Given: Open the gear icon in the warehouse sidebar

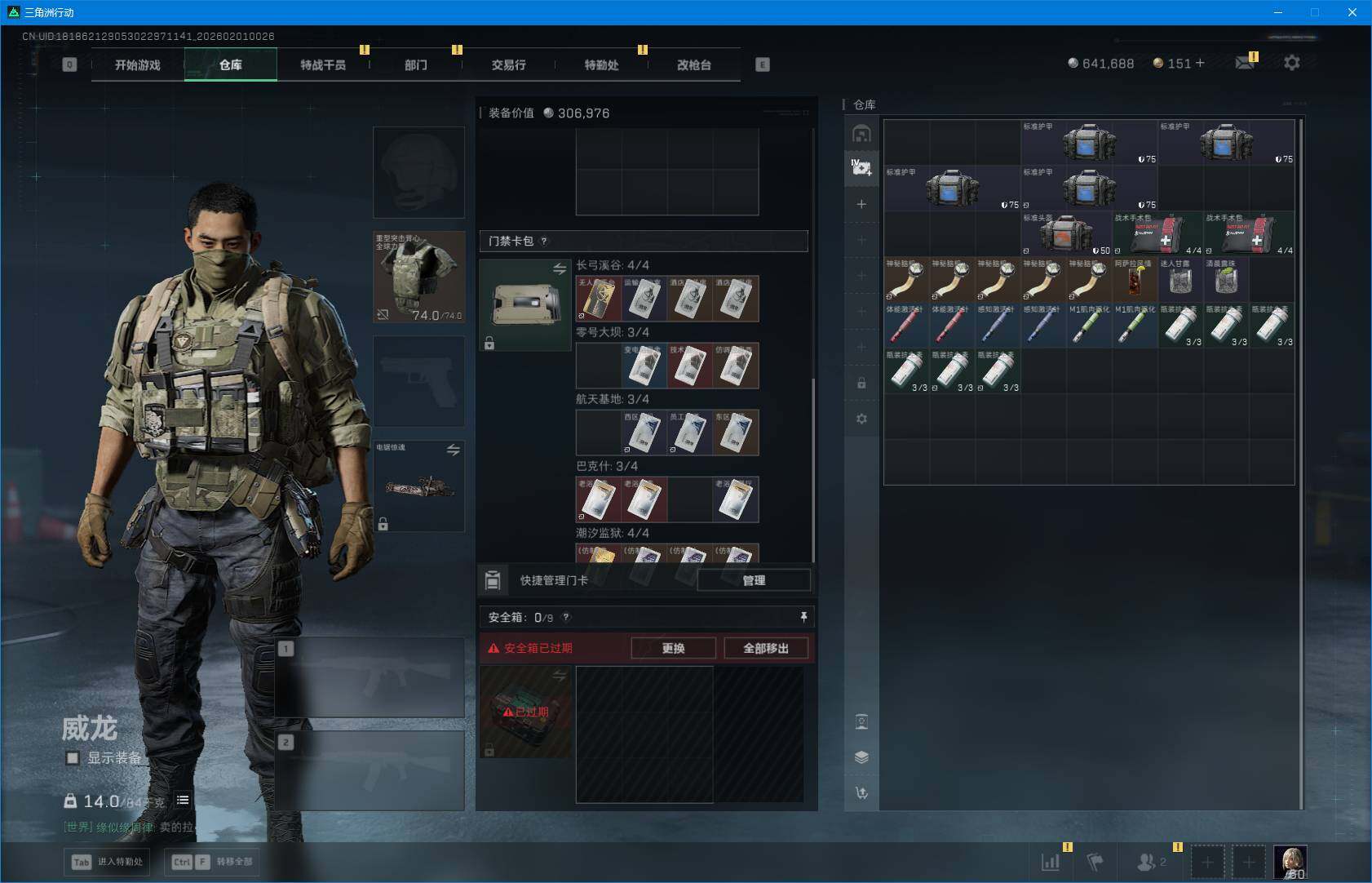Looking at the screenshot, I should coord(861,419).
